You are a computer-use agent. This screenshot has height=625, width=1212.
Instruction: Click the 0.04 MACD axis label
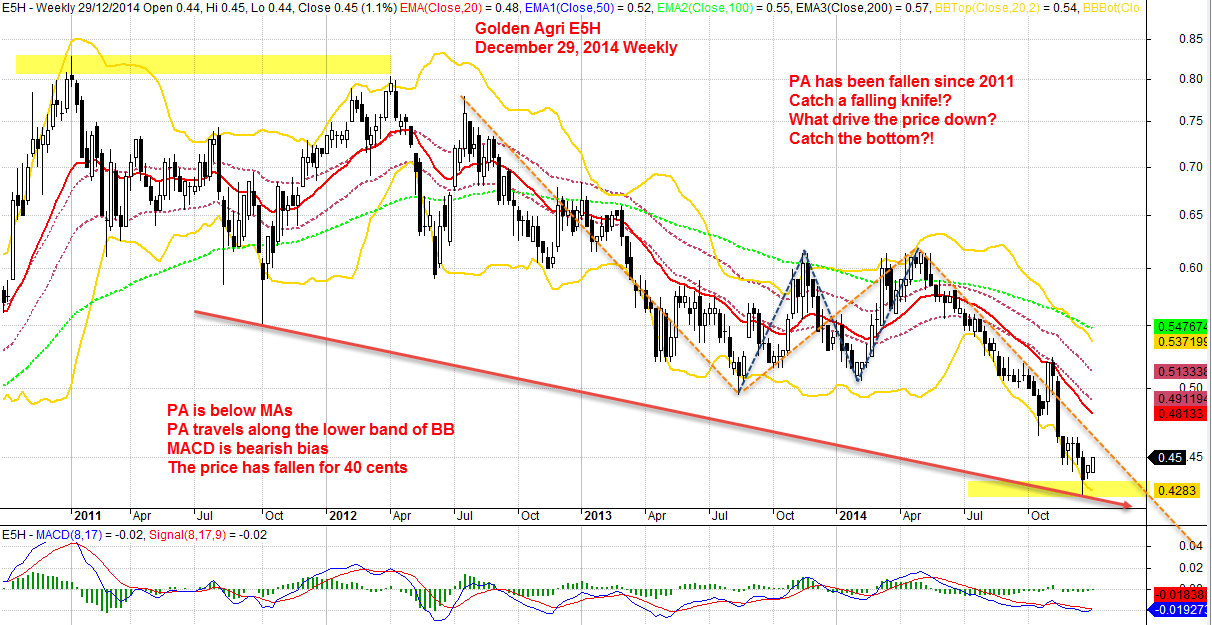(1190, 545)
